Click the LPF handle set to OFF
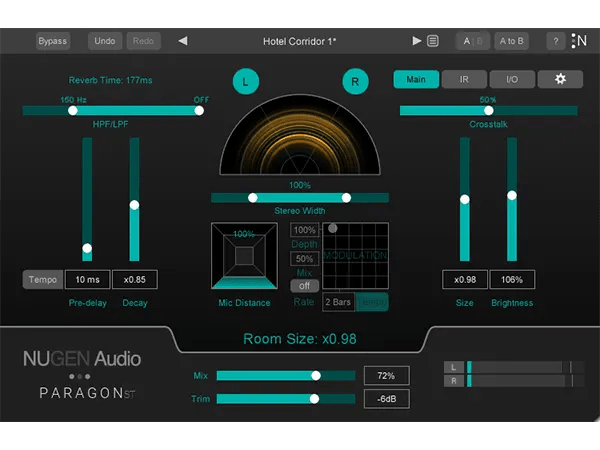This screenshot has height=450, width=600. coord(199,111)
